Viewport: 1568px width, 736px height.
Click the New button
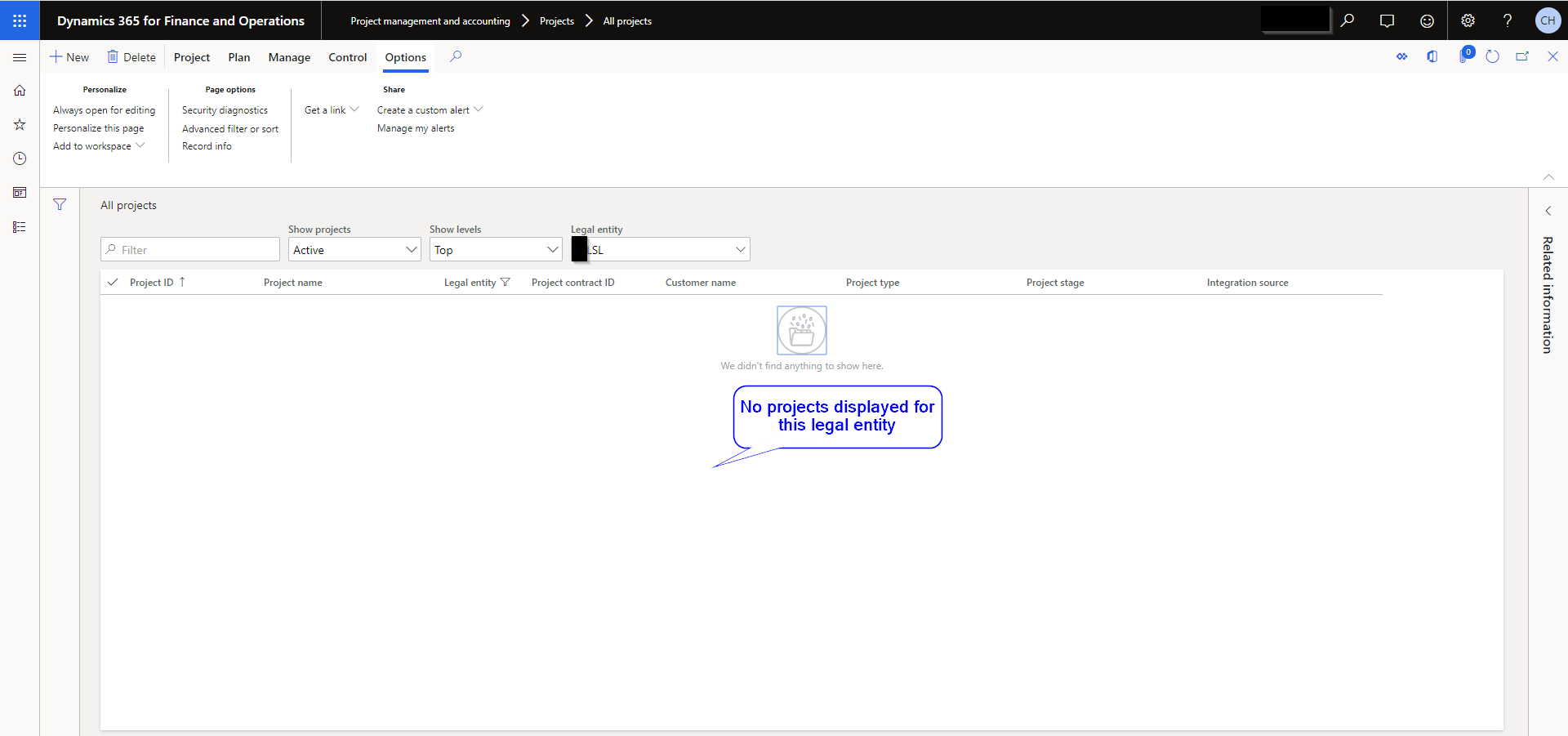[69, 57]
